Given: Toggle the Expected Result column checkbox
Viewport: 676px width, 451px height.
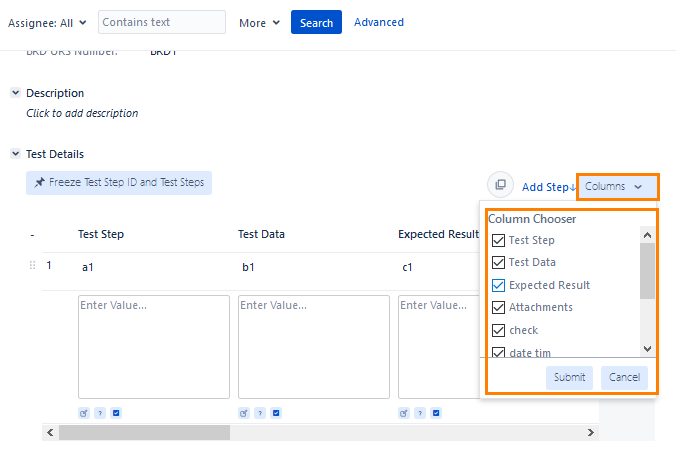Looking at the screenshot, I should 498,285.
